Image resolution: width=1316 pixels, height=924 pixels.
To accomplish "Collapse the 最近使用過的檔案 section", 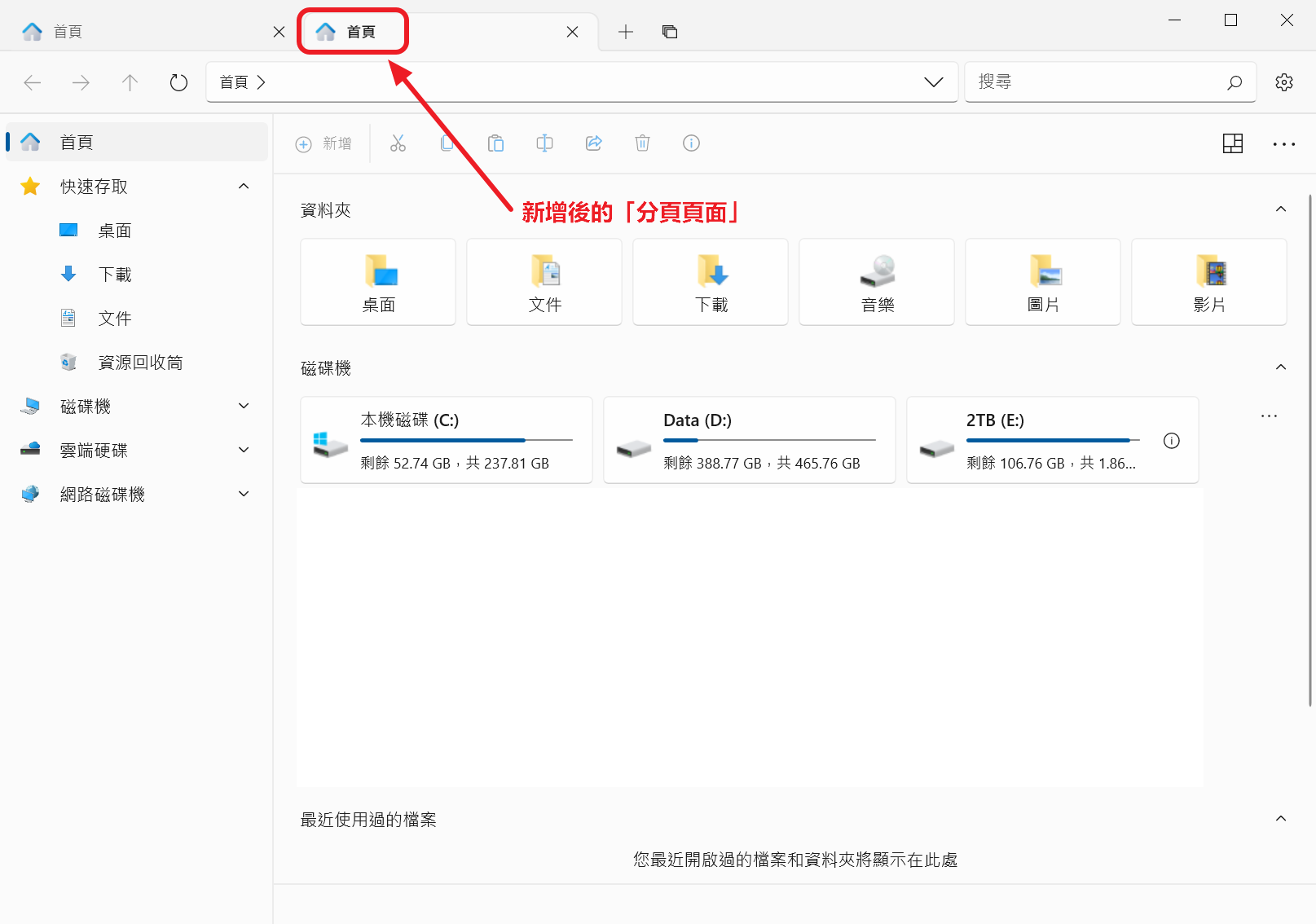I will (1281, 819).
